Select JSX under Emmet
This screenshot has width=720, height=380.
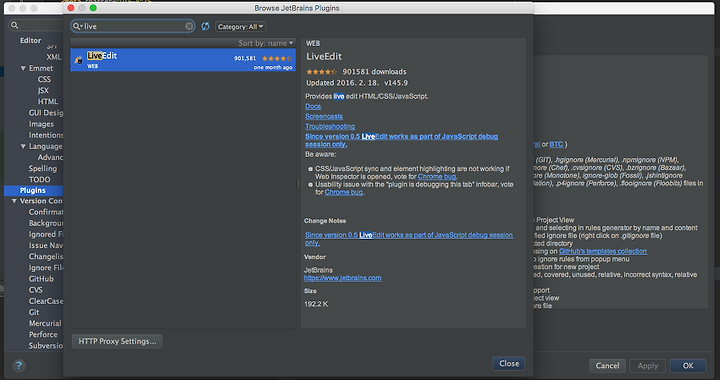tap(43, 90)
